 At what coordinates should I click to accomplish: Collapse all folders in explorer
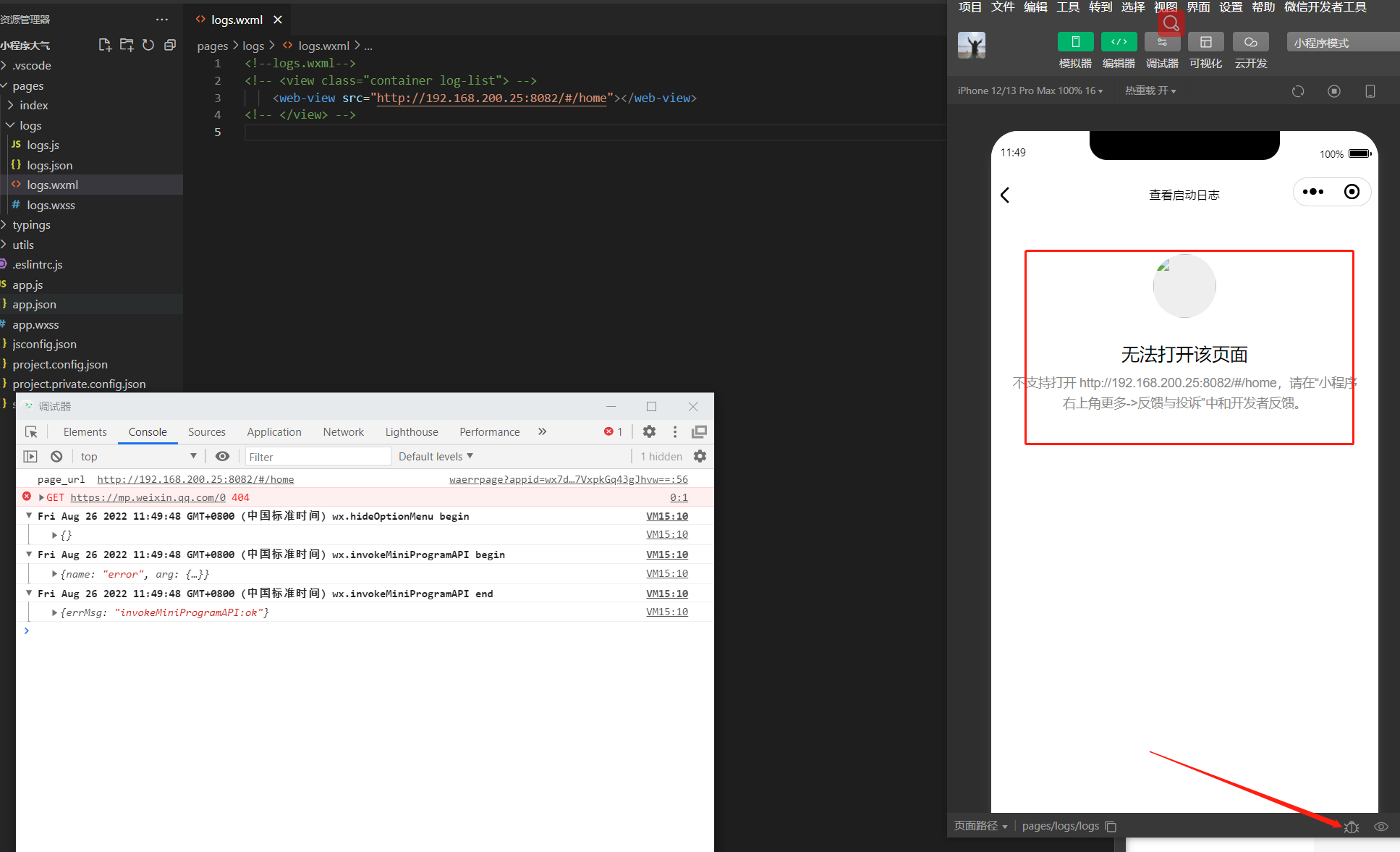170,45
